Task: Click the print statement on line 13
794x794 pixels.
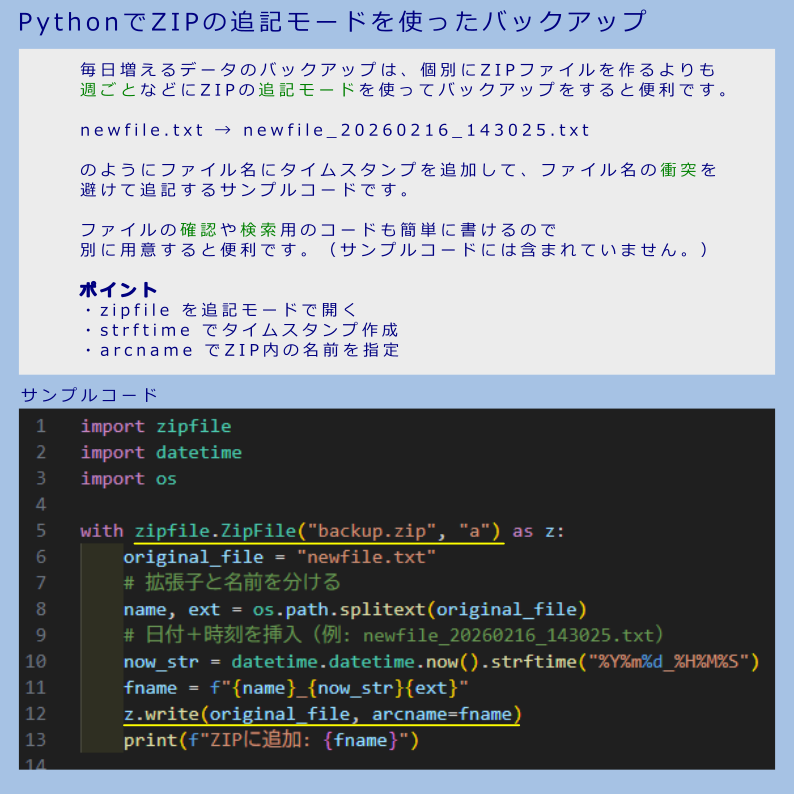Action: [x=271, y=740]
